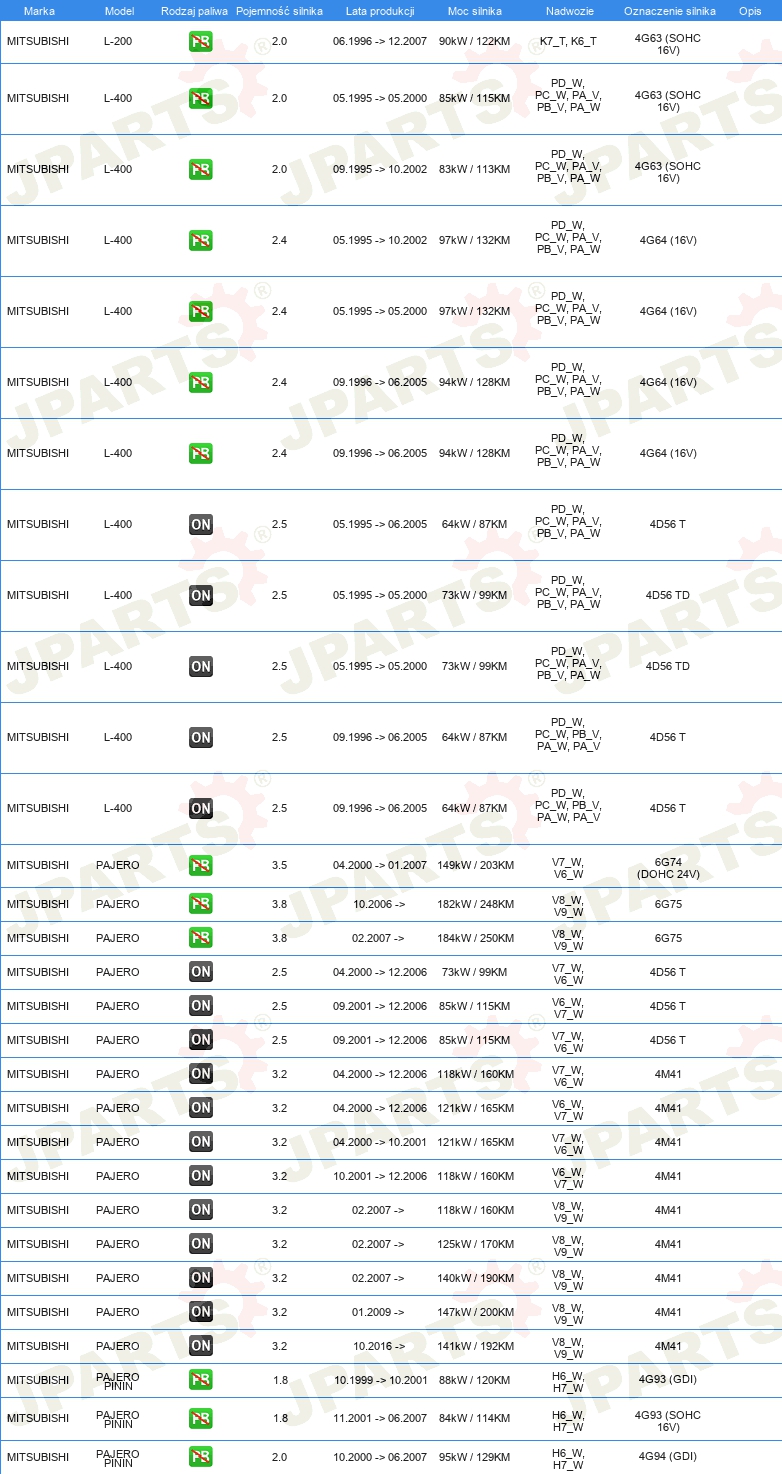The height and width of the screenshot is (1474, 782).
Task: Select the '4D56 T' cell for L-400 05.1995 -> 06.2005
Action: click(x=668, y=524)
